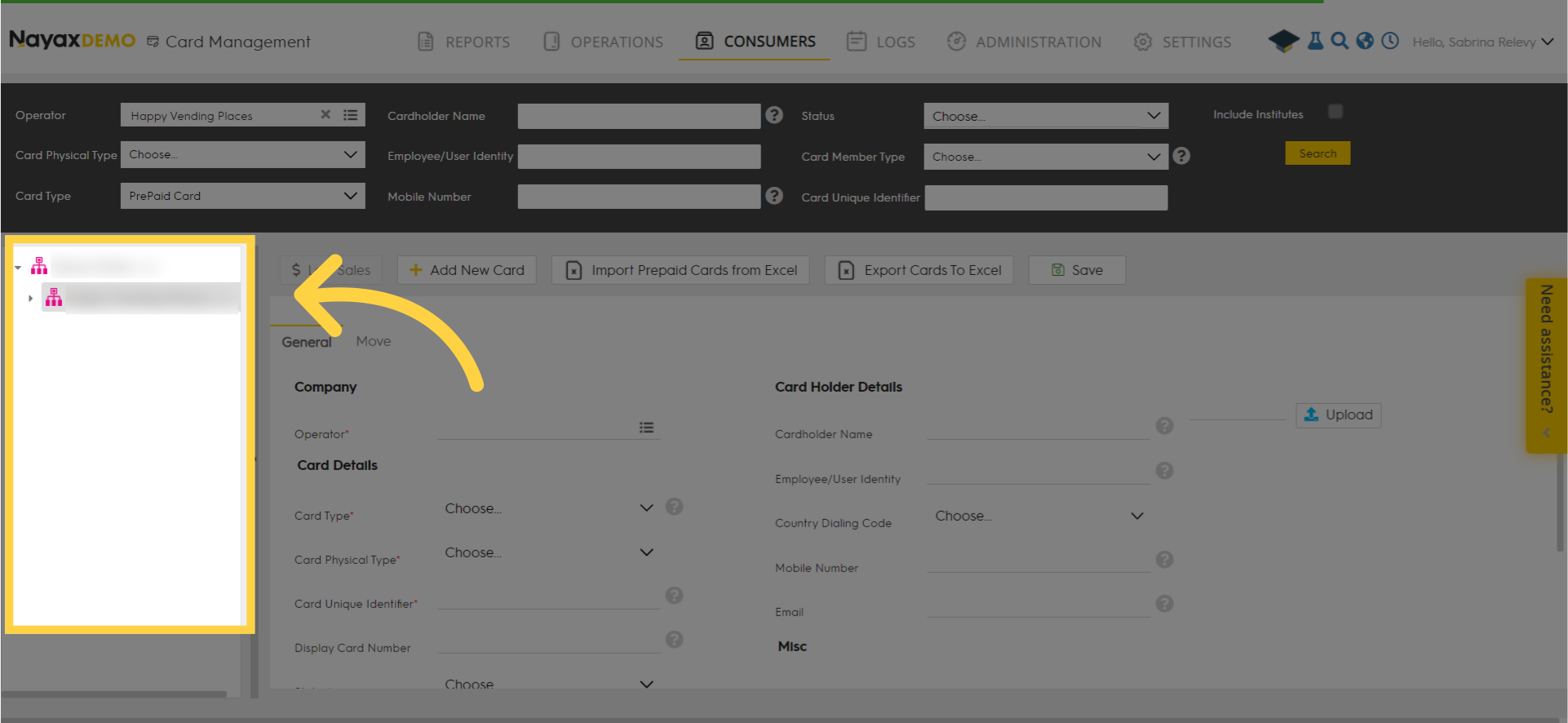Open the Card Member Type filter dropdown
The image size is (1568, 723).
click(x=1046, y=157)
